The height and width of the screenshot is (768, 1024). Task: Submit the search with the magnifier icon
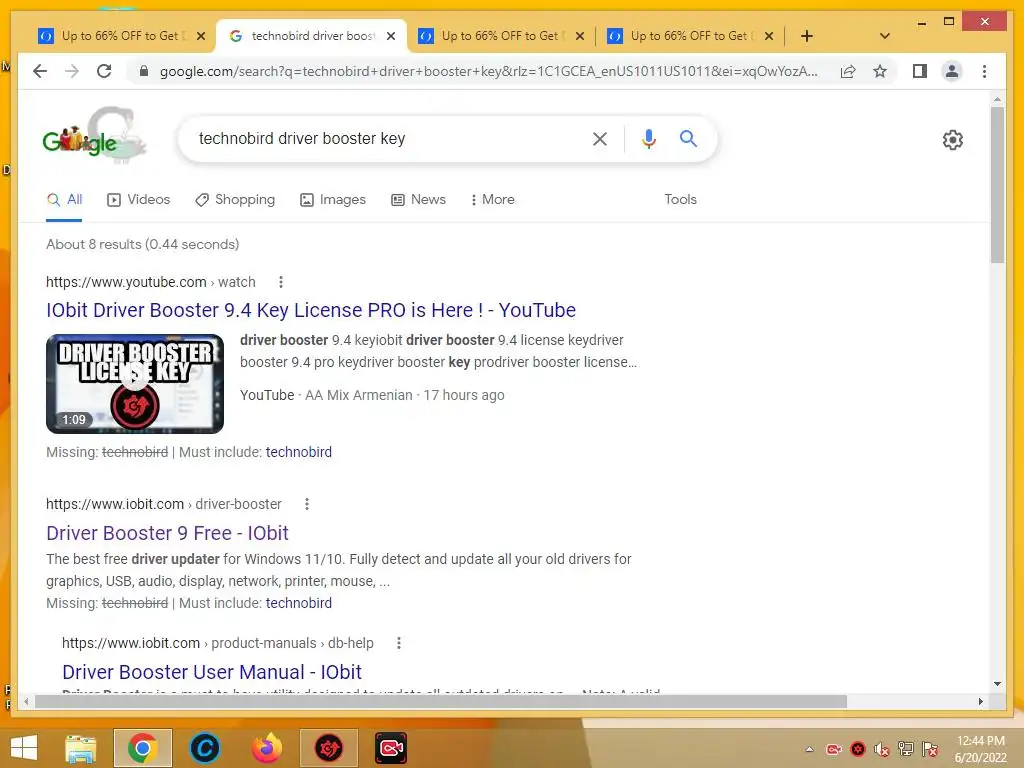click(x=688, y=138)
